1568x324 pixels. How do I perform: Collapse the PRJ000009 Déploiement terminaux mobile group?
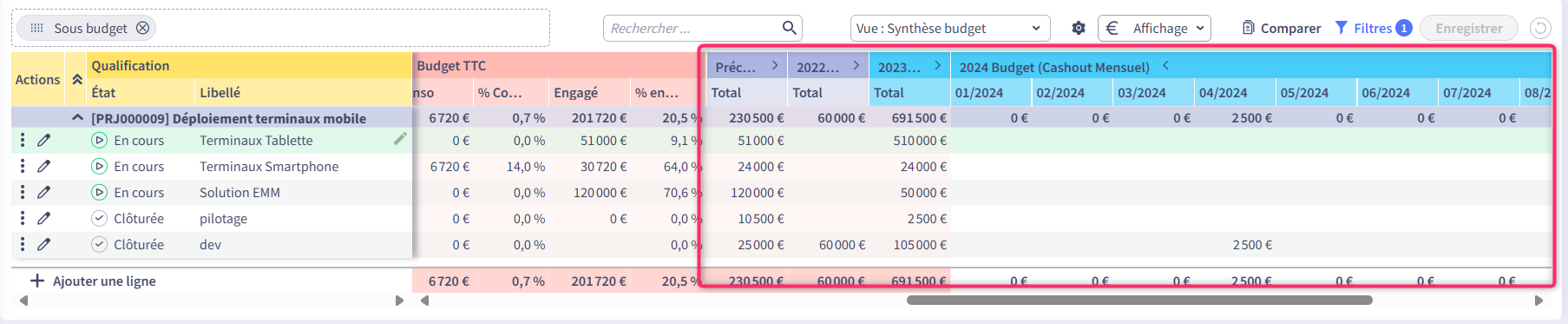click(77, 117)
